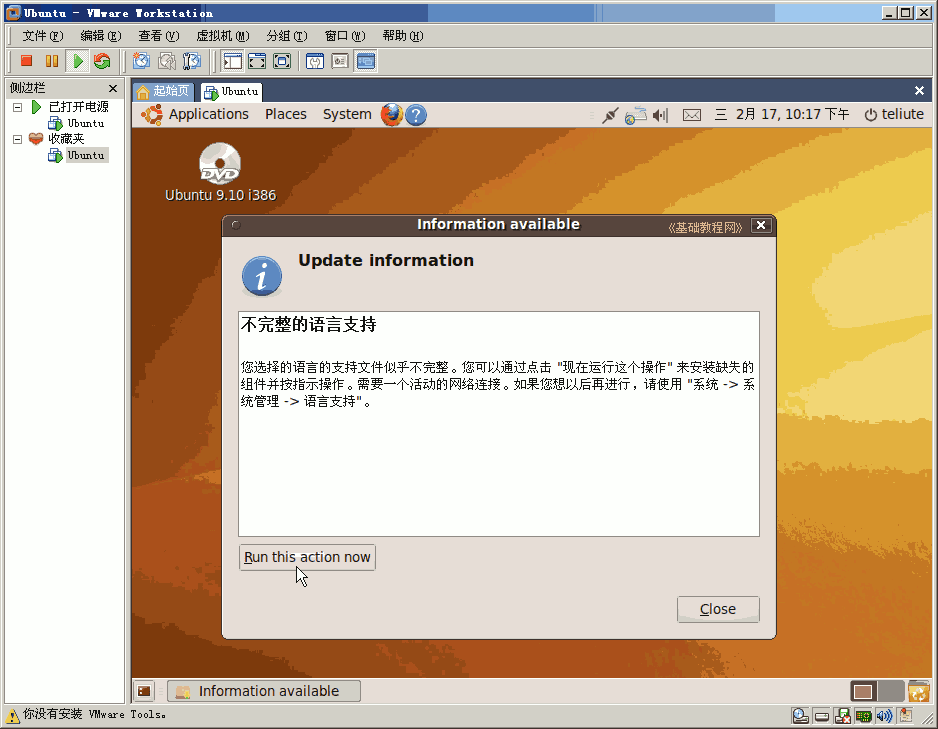
Task: Click the green power on icon
Action: (78, 61)
